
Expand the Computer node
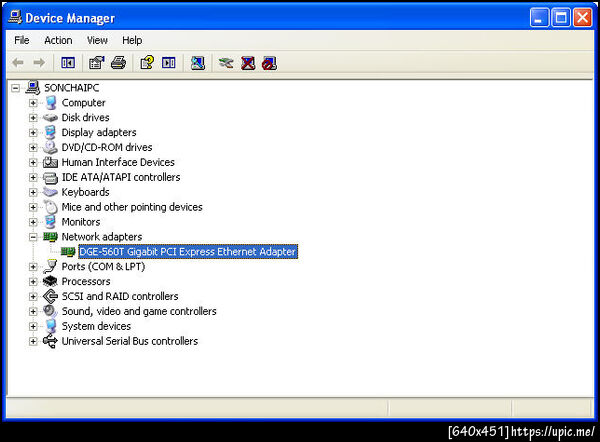coord(33,103)
